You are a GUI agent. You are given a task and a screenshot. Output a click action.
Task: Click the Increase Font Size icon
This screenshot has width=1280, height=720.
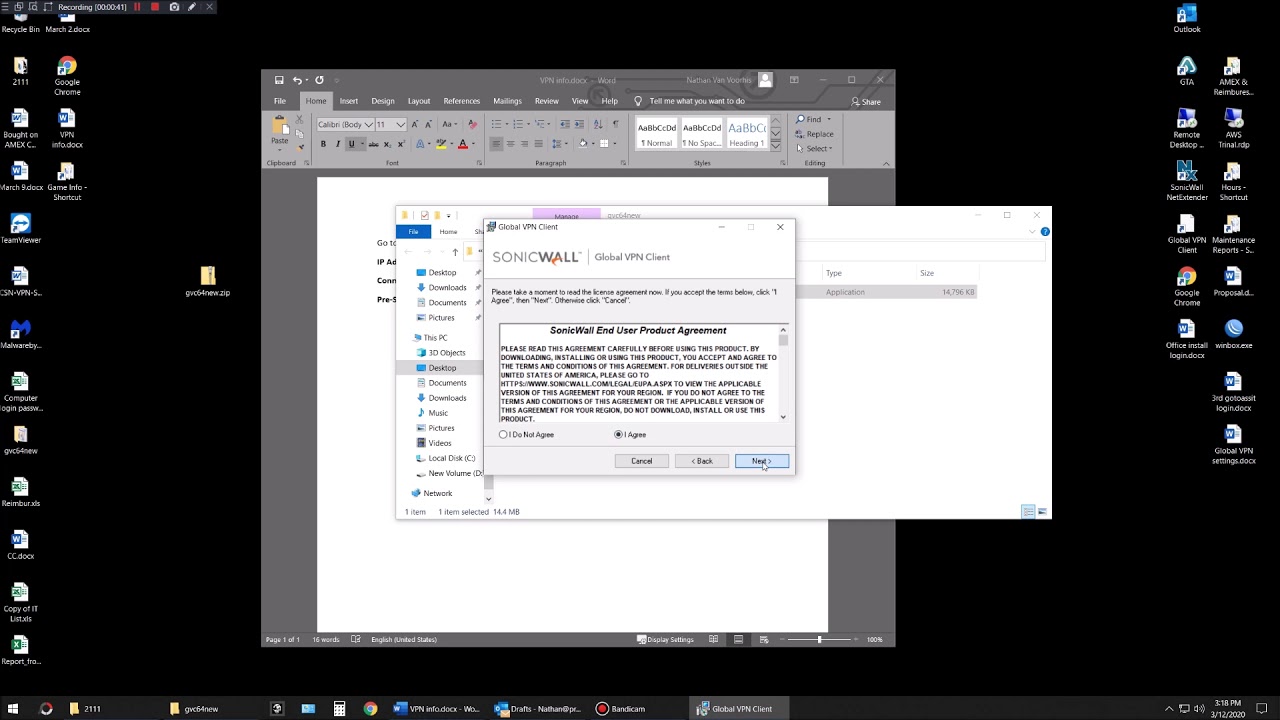(x=415, y=124)
